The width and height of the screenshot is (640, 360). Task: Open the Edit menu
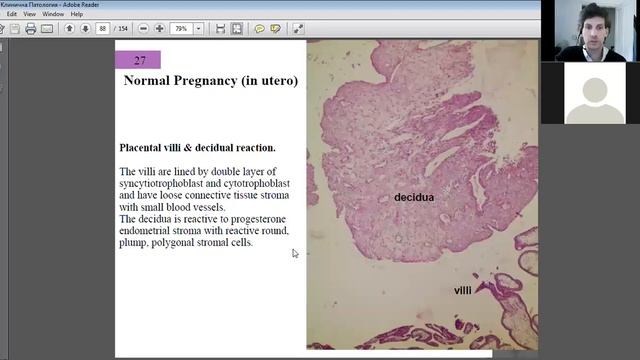point(11,14)
